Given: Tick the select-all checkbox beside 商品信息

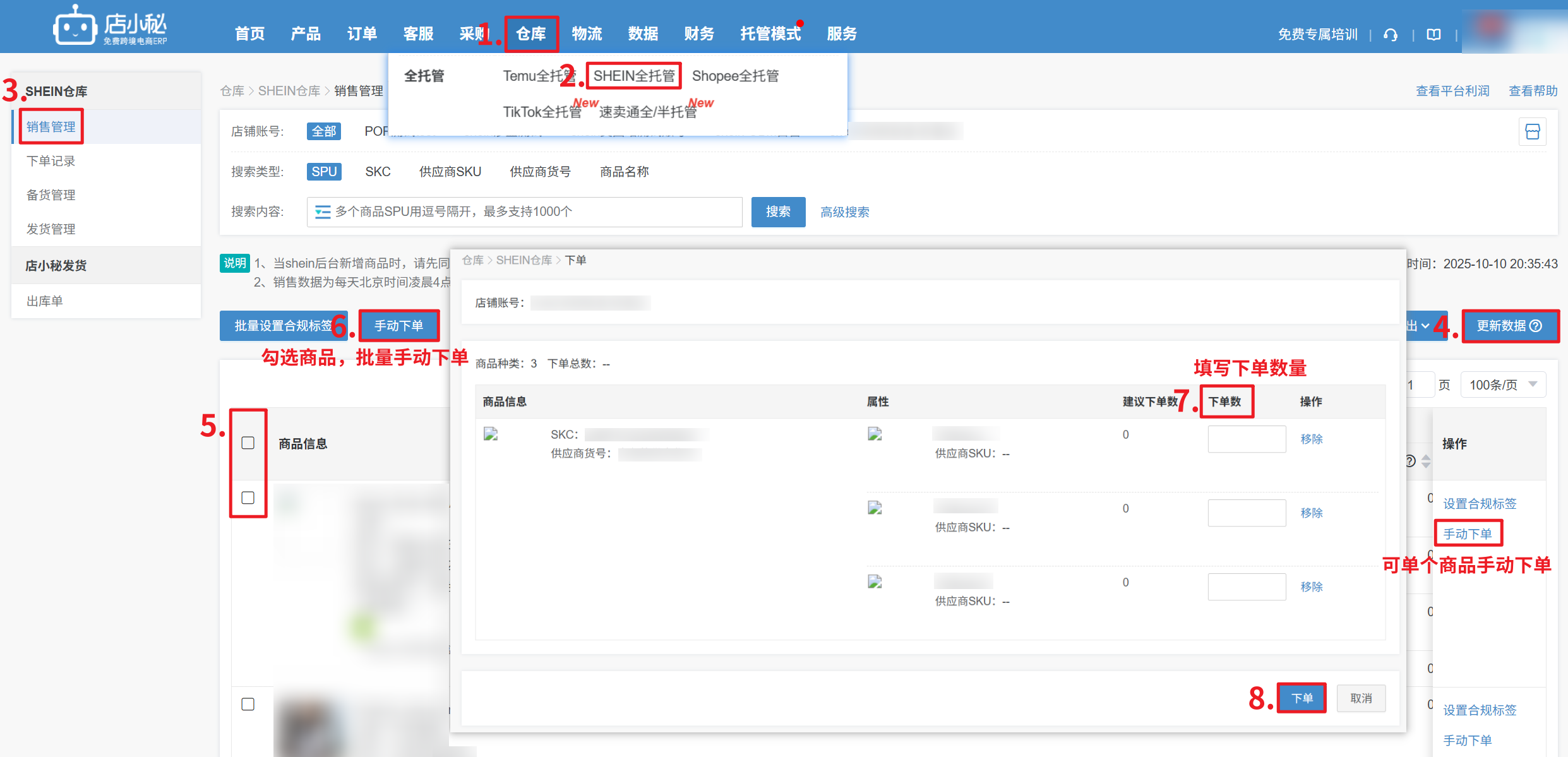Looking at the screenshot, I should [x=248, y=443].
